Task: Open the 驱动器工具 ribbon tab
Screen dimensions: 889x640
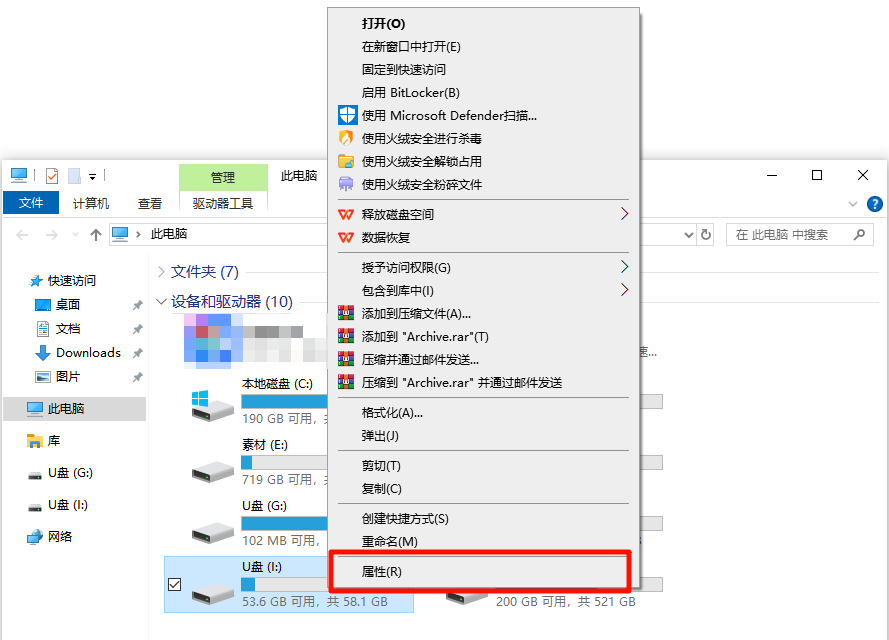Action: (x=223, y=203)
